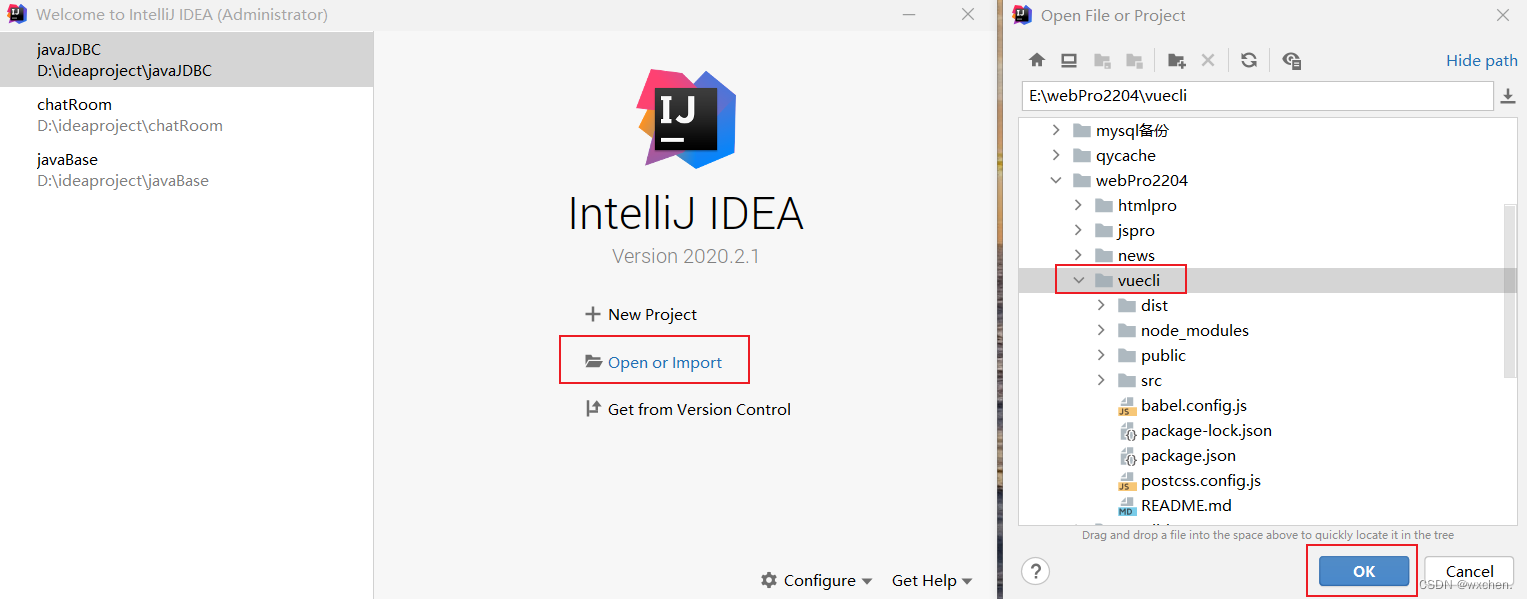1527x599 pixels.
Task: Expand the mysql备份 folder
Action: coord(1056,130)
